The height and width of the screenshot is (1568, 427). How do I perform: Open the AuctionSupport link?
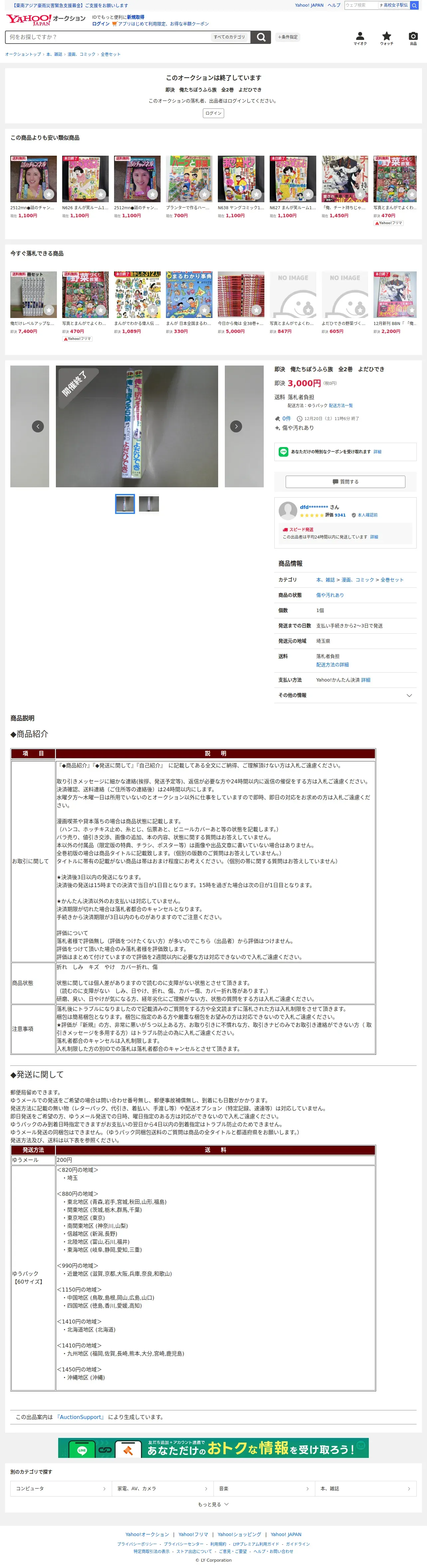tap(80, 1417)
